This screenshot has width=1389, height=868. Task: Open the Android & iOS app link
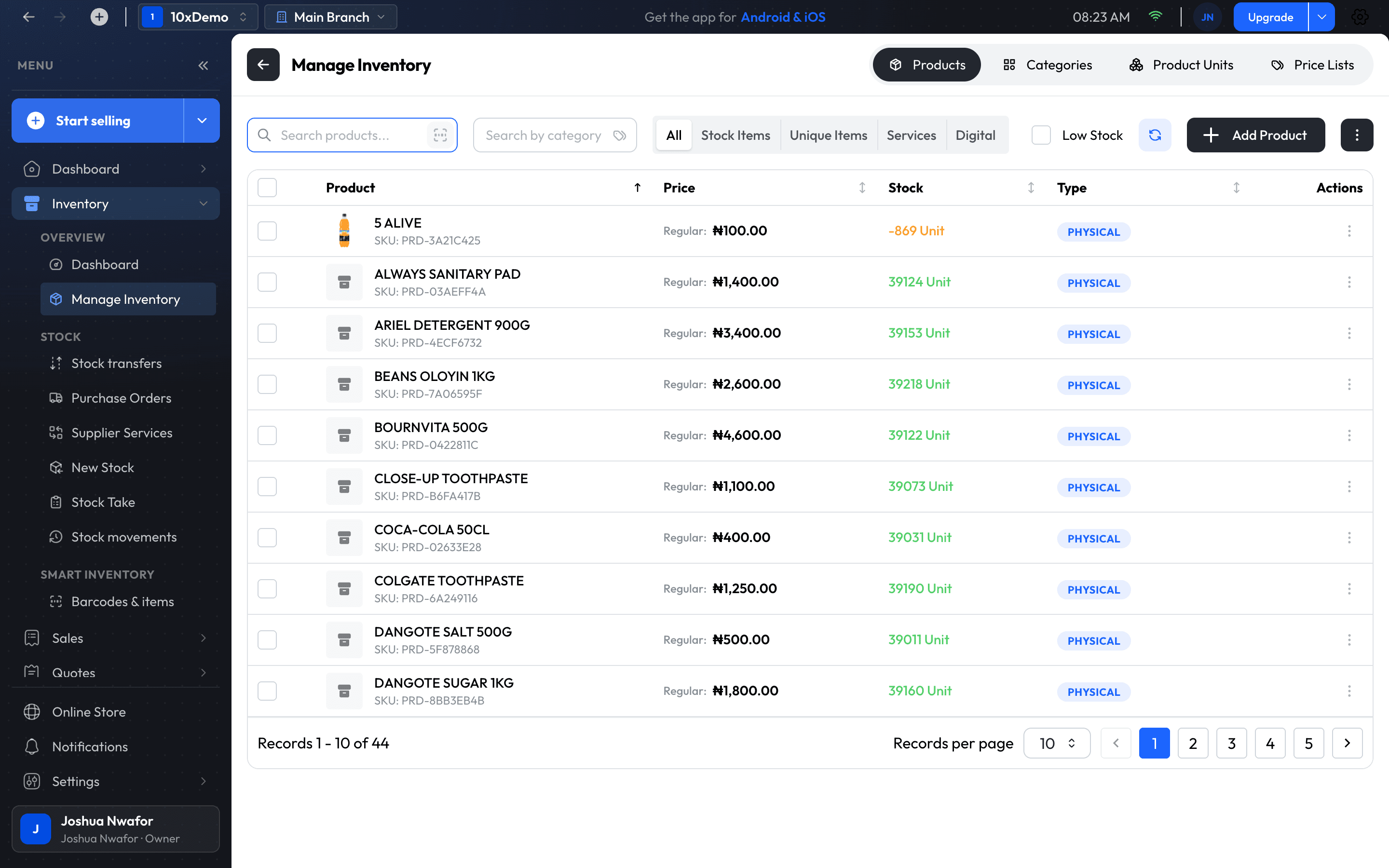783,17
